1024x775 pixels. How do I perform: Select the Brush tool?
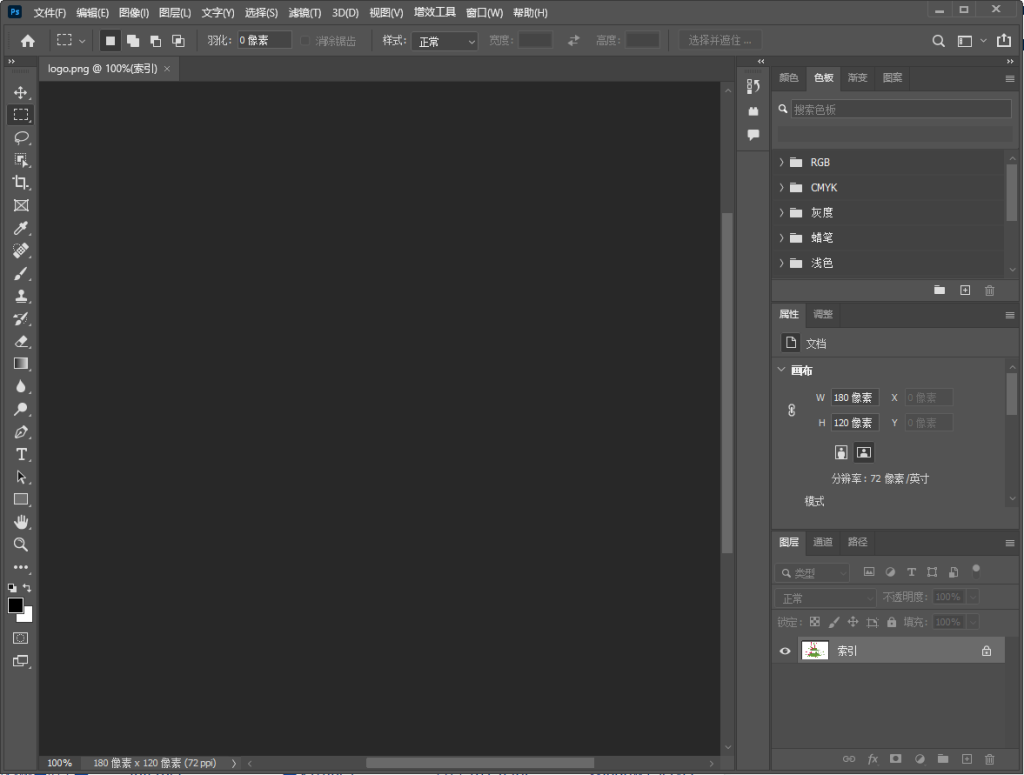coord(20,273)
